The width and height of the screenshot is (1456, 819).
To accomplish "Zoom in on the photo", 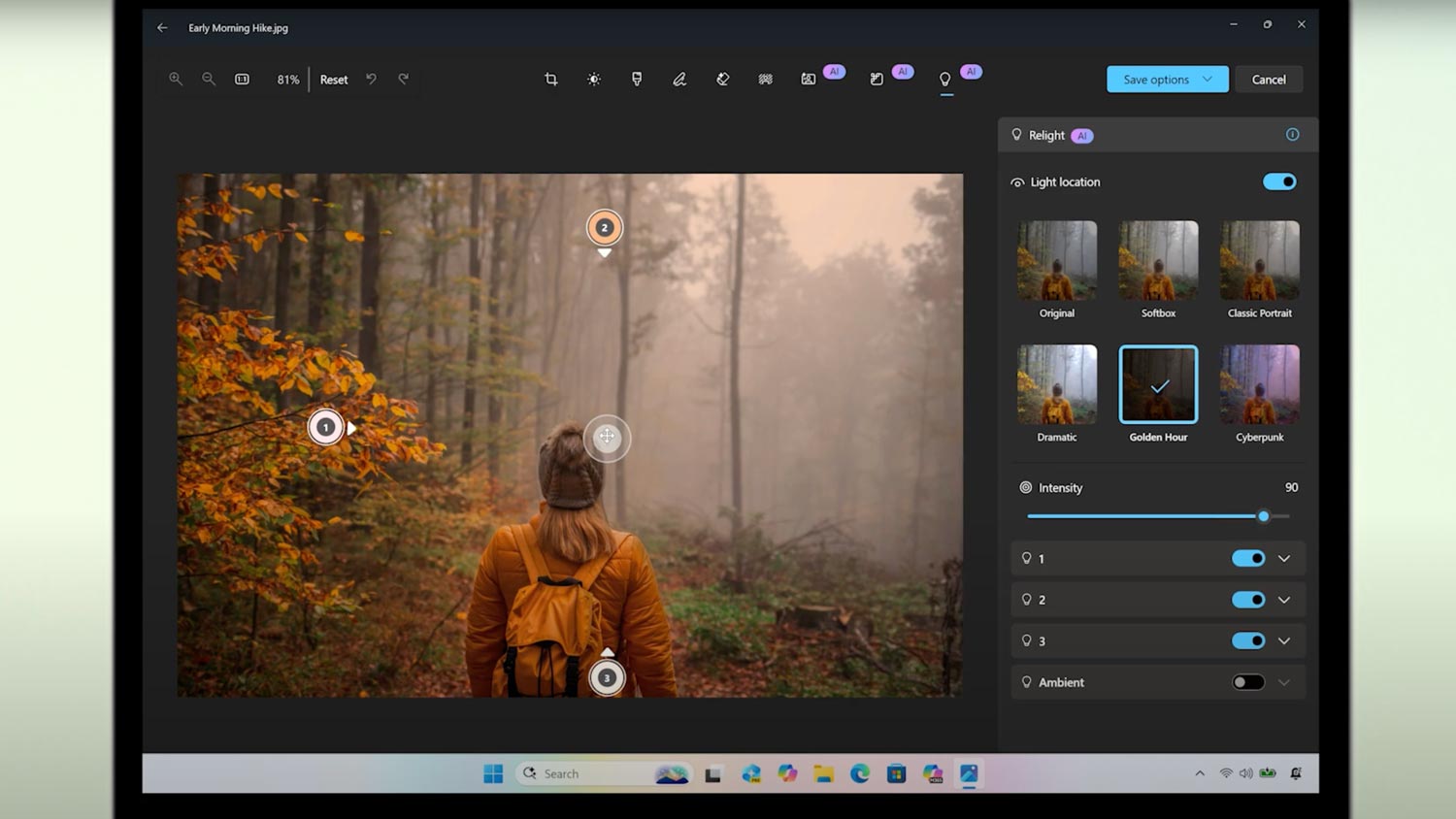I will (x=176, y=79).
